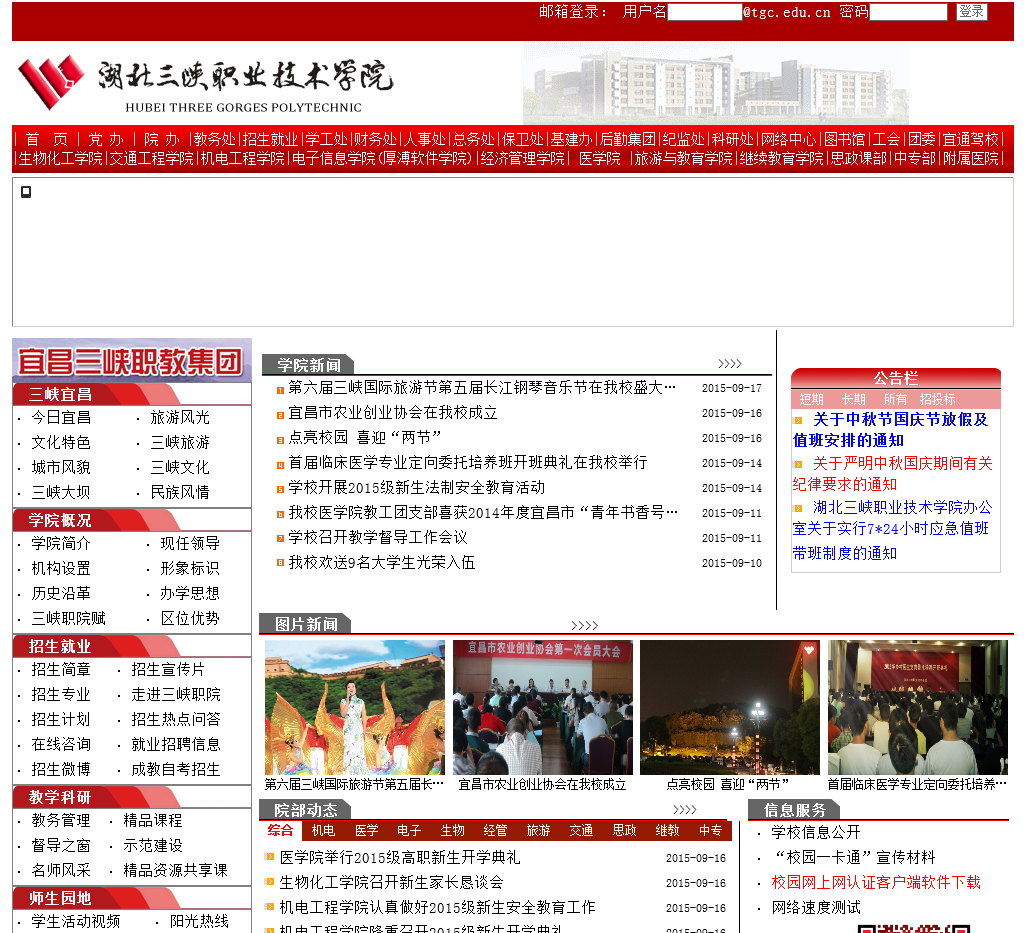
Task: Open the 就业招聘信息 sidebar link
Action: coord(175,744)
